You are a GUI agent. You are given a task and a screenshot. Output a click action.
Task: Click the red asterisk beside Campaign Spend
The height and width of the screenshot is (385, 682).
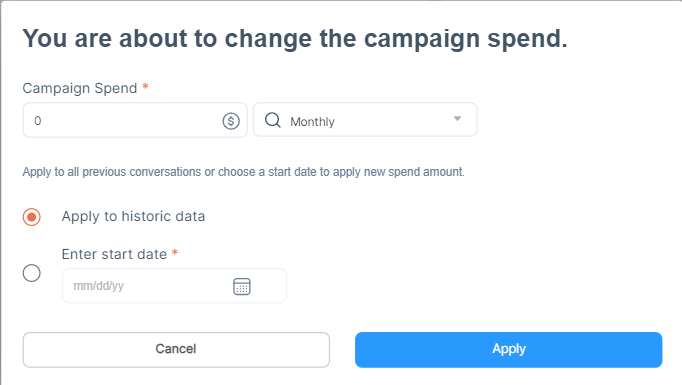145,87
